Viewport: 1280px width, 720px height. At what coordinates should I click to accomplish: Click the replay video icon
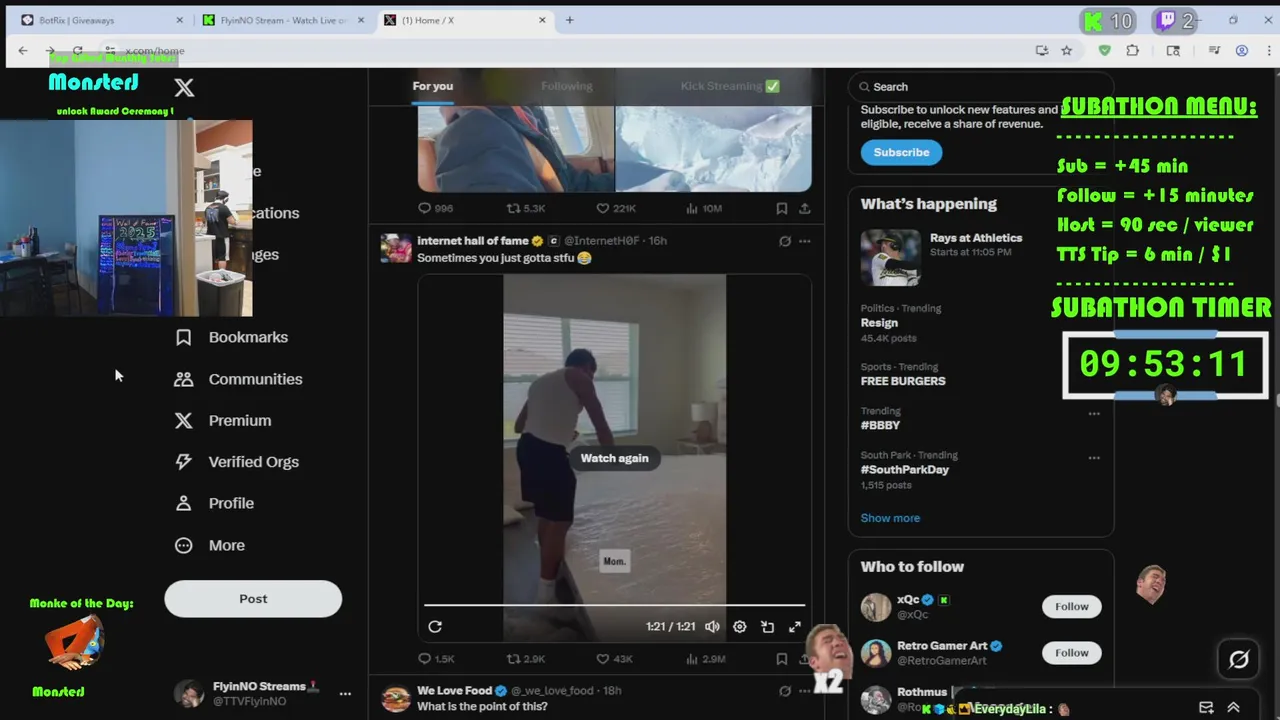point(435,627)
